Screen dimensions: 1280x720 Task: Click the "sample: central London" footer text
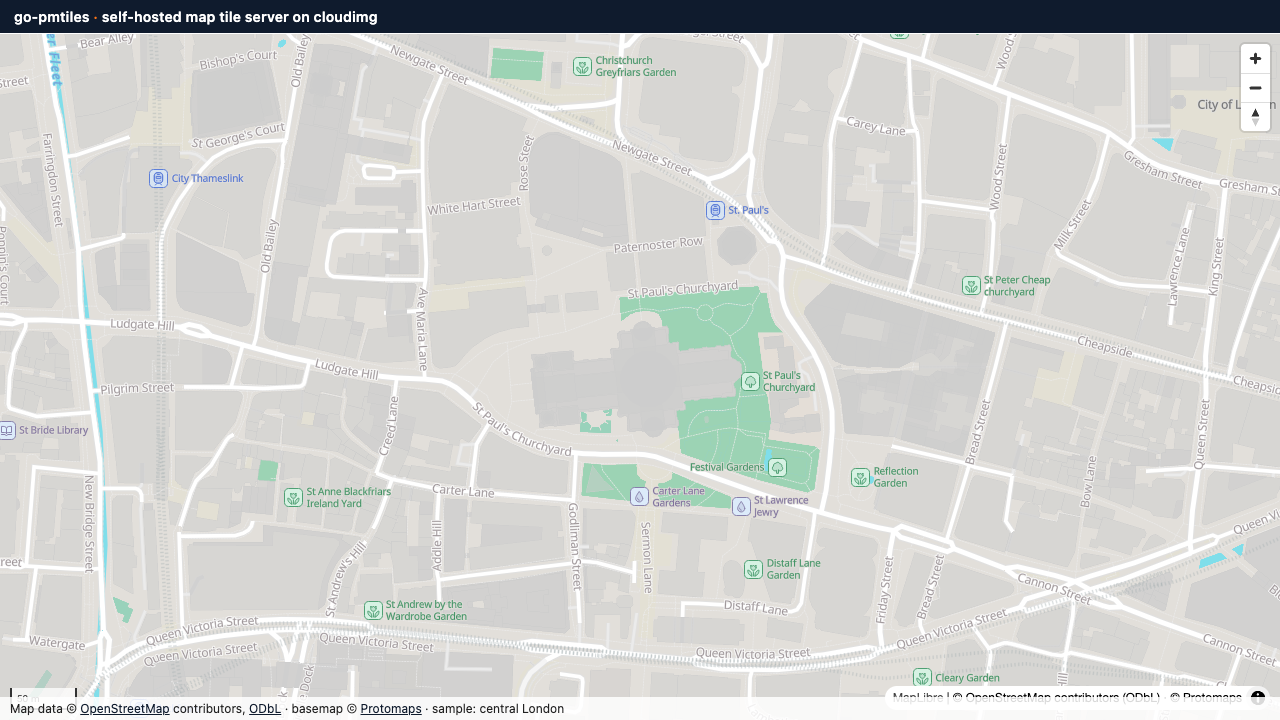499,709
